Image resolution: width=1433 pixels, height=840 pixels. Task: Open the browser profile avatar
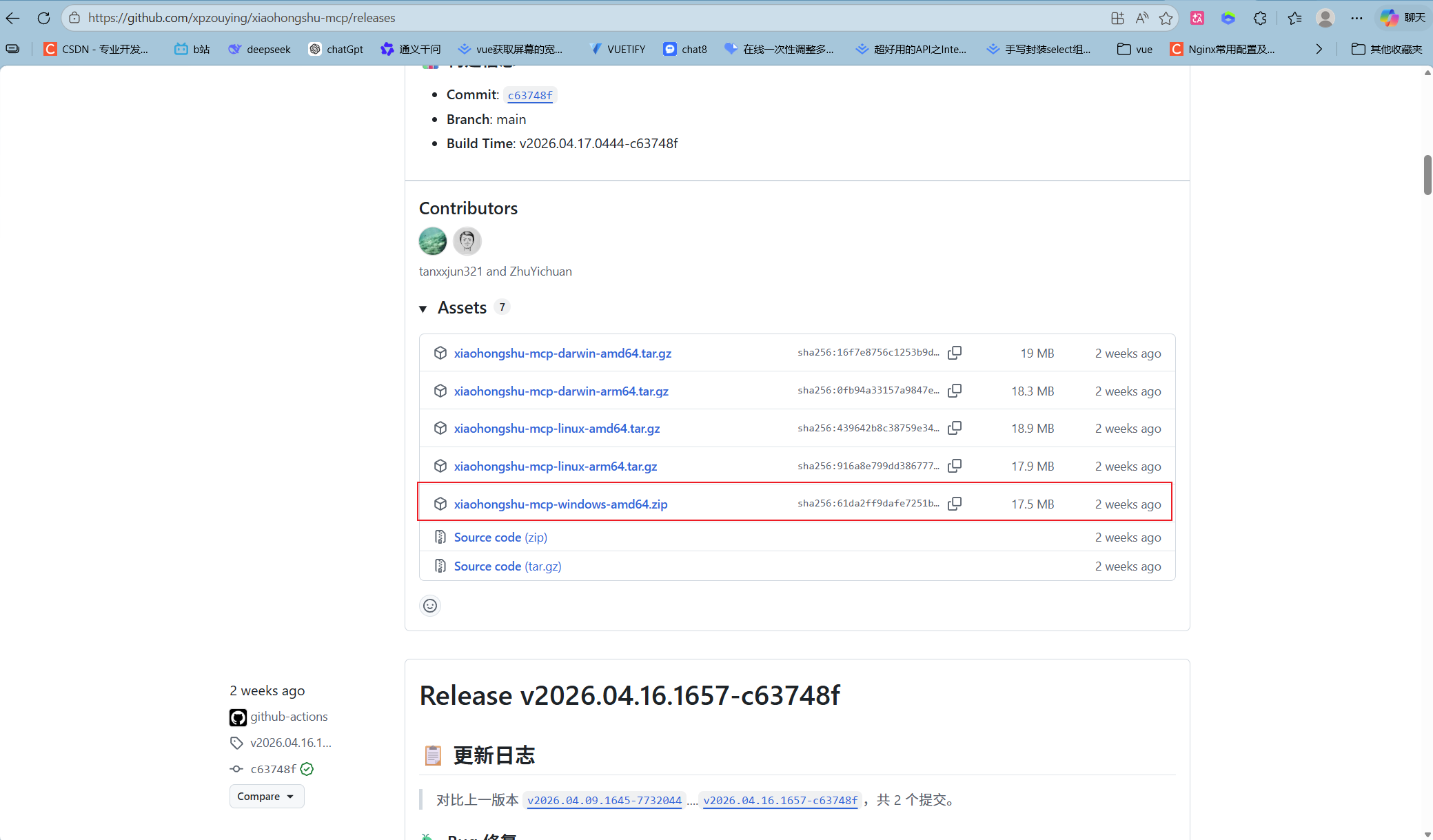click(1325, 18)
